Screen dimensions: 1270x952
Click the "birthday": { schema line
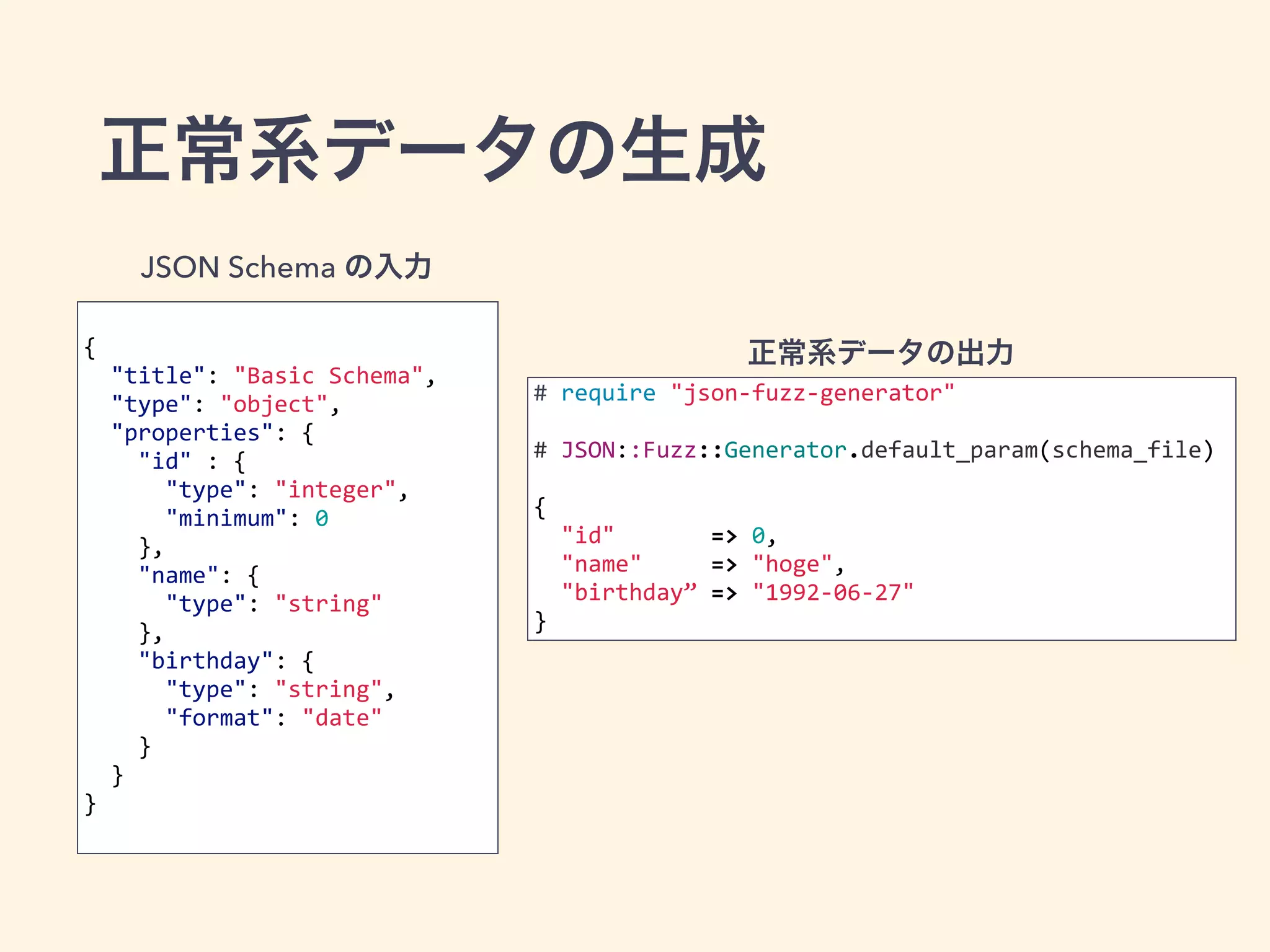click(226, 661)
